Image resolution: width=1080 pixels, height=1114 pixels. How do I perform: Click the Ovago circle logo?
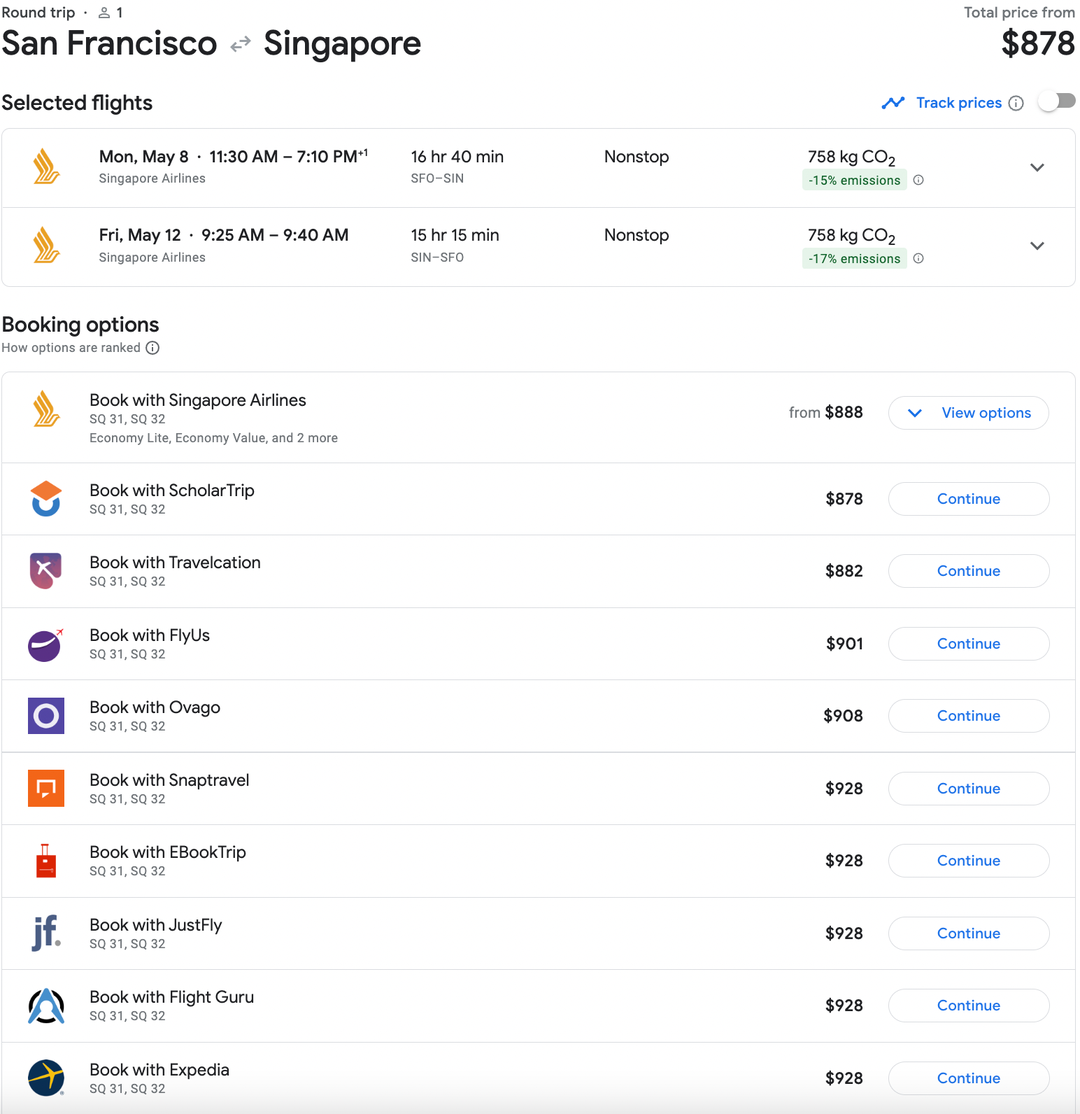pyautogui.click(x=45, y=715)
